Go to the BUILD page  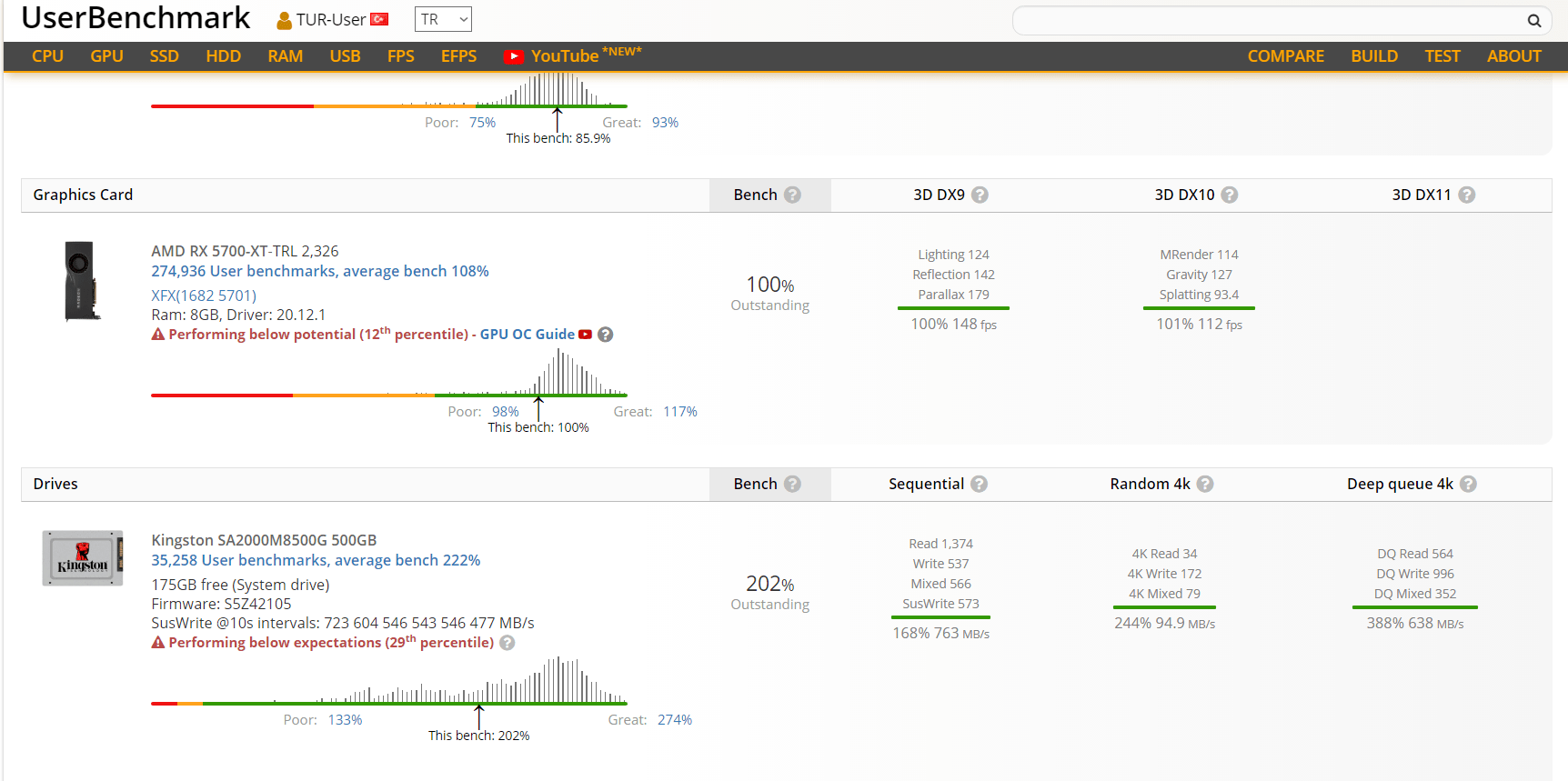pyautogui.click(x=1374, y=56)
